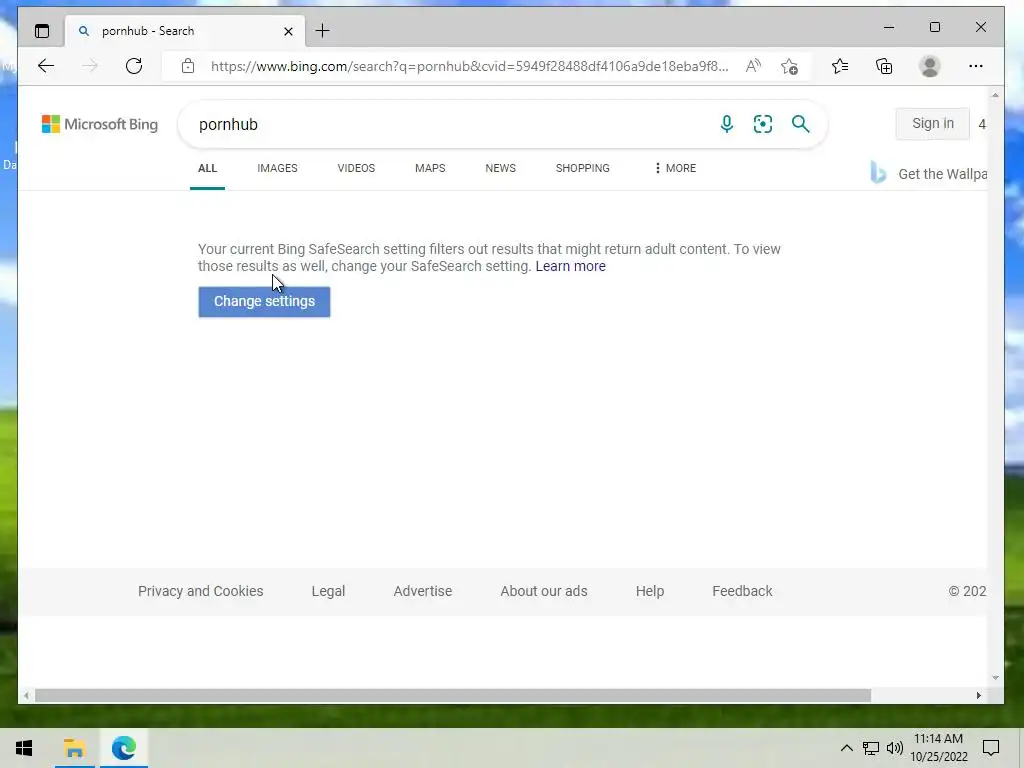1024x768 pixels.
Task: Open the SafeSearch Learn more link
Action: click(x=570, y=266)
